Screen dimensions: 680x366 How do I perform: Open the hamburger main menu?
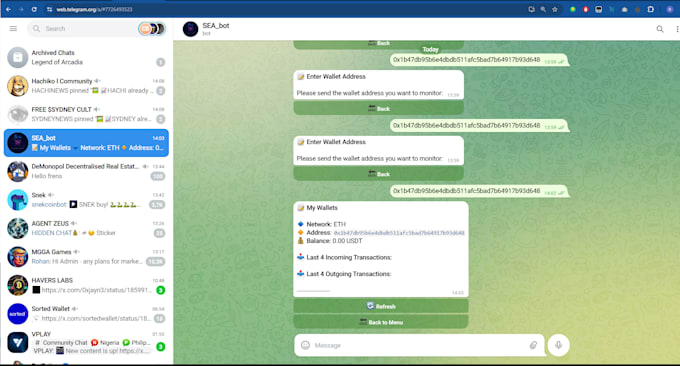13,29
